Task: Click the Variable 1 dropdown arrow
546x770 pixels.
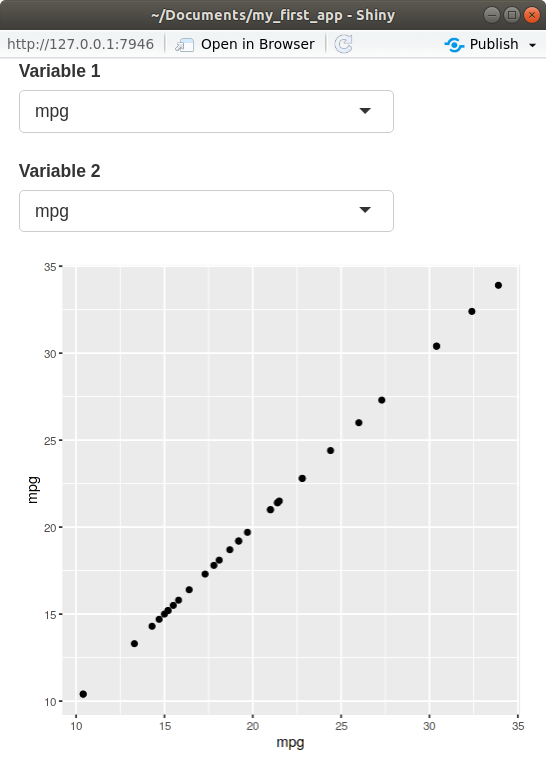Action: point(365,111)
